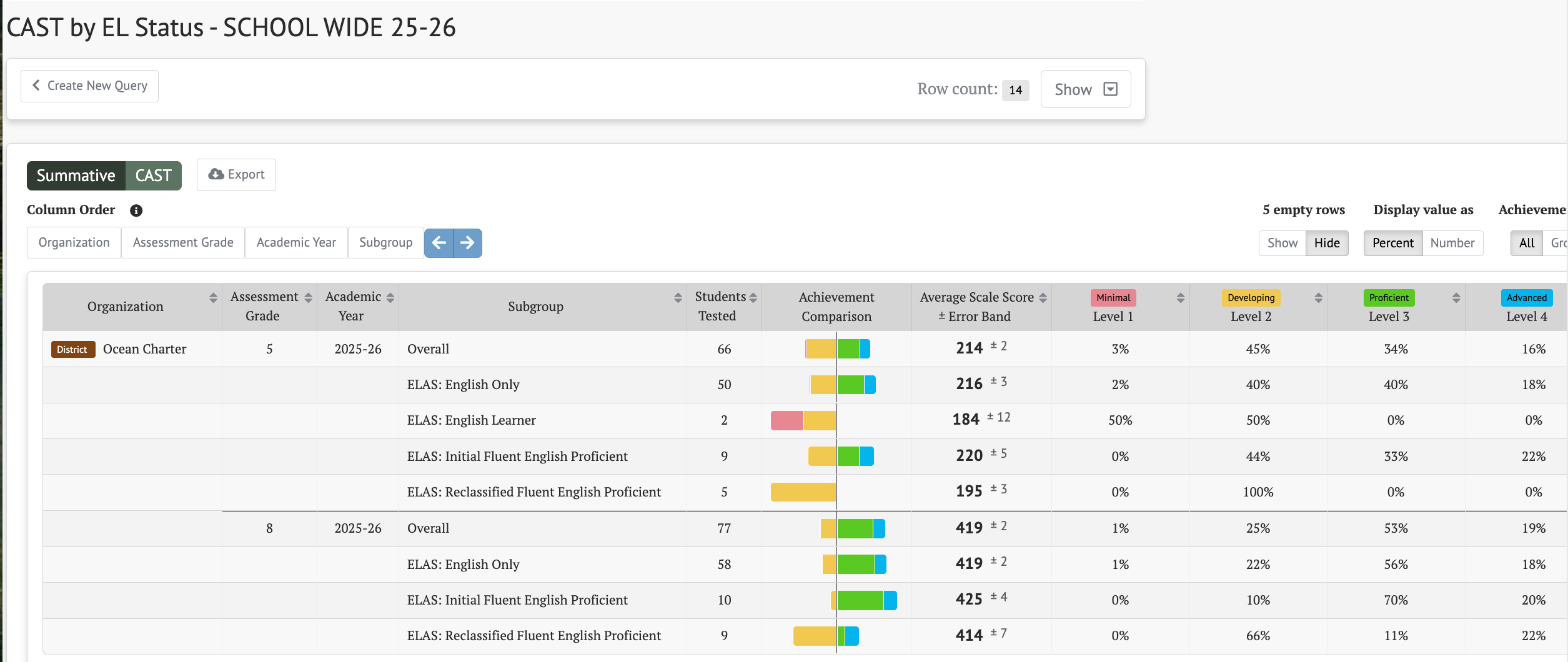This screenshot has height=662, width=1568.
Task: Select the Summative tab
Action: (76, 175)
